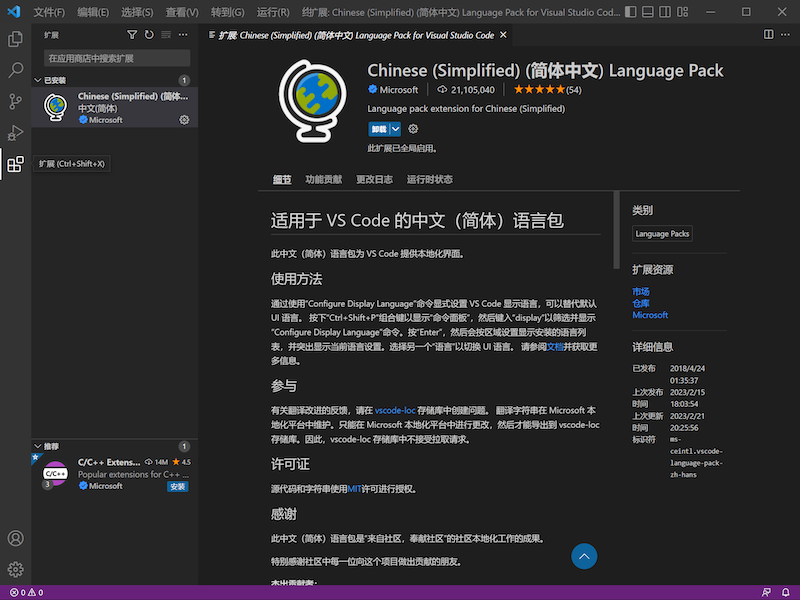Screen dimensions: 800x600
Task: Collapse the 推荐 (Recommended) section
Action: point(40,446)
